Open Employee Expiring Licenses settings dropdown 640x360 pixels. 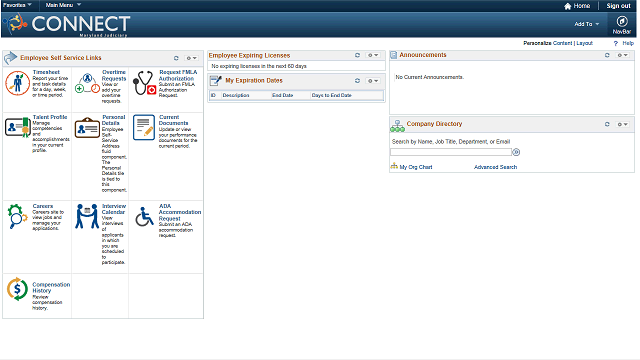373,55
